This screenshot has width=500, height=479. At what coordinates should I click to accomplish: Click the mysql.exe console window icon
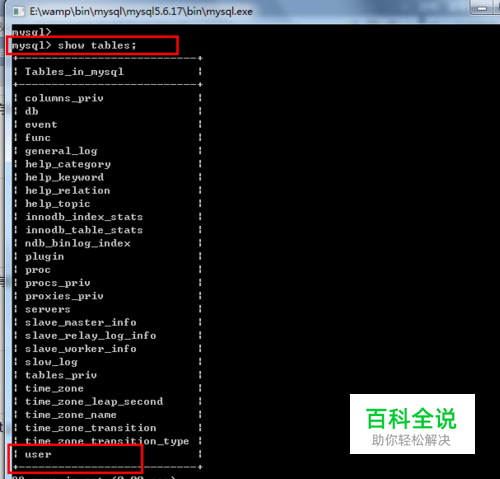coord(18,12)
